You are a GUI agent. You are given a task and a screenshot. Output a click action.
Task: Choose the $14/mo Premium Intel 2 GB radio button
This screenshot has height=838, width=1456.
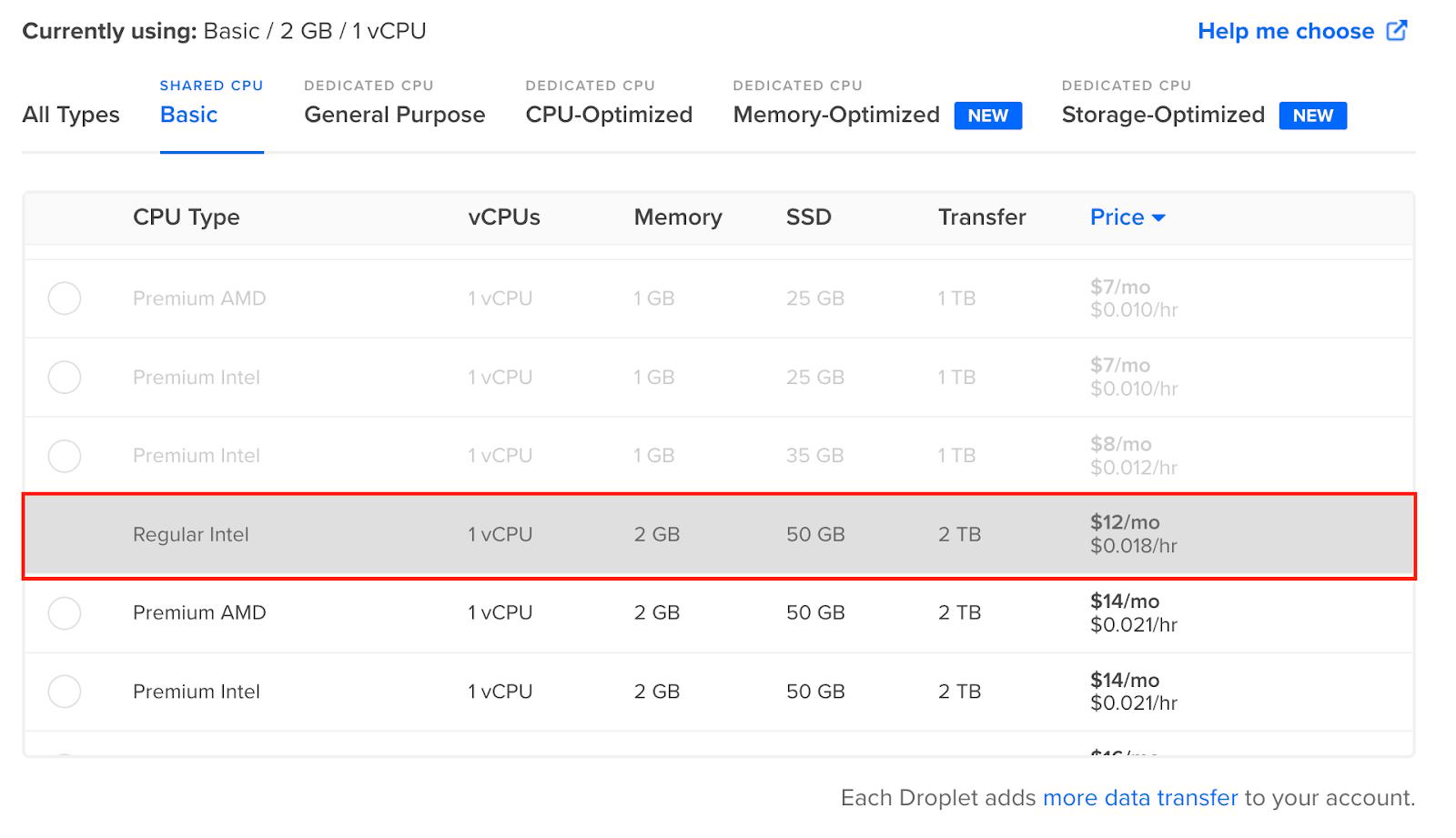[65, 692]
